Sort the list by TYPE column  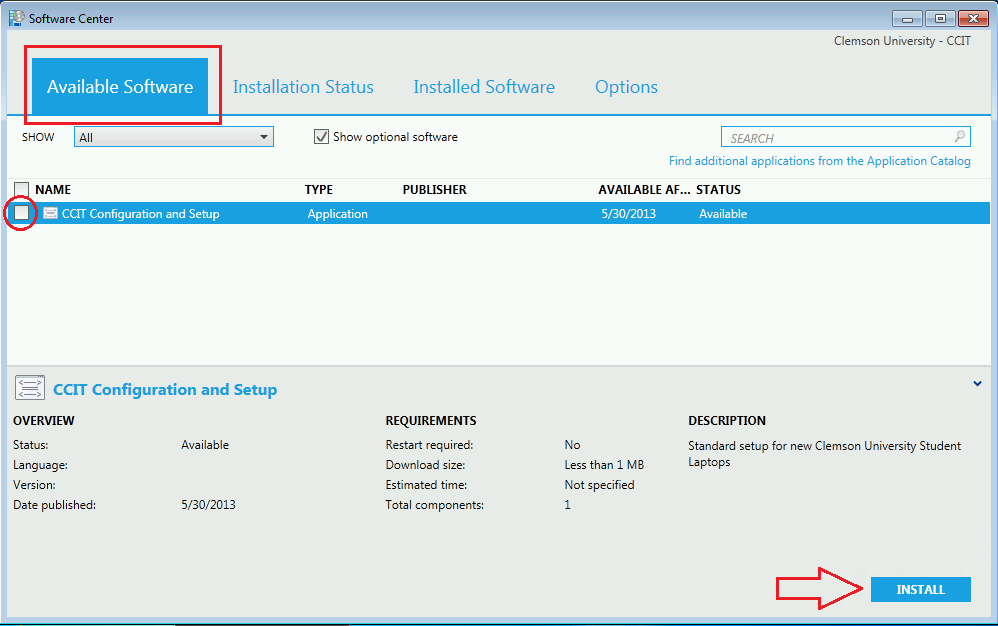tap(318, 190)
